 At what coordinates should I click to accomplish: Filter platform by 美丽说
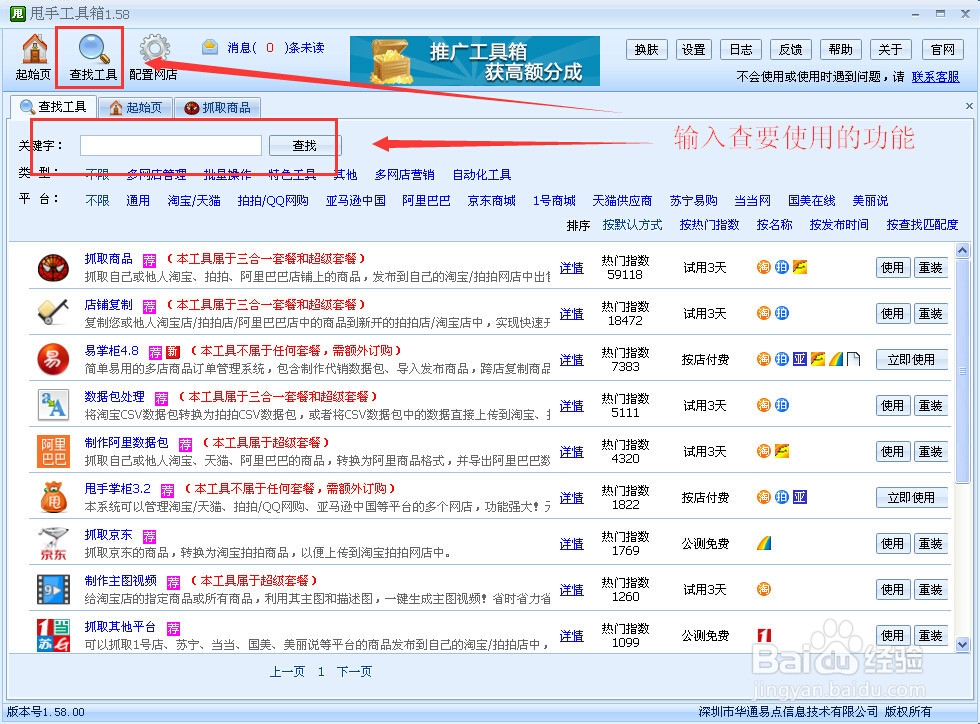tap(871, 201)
